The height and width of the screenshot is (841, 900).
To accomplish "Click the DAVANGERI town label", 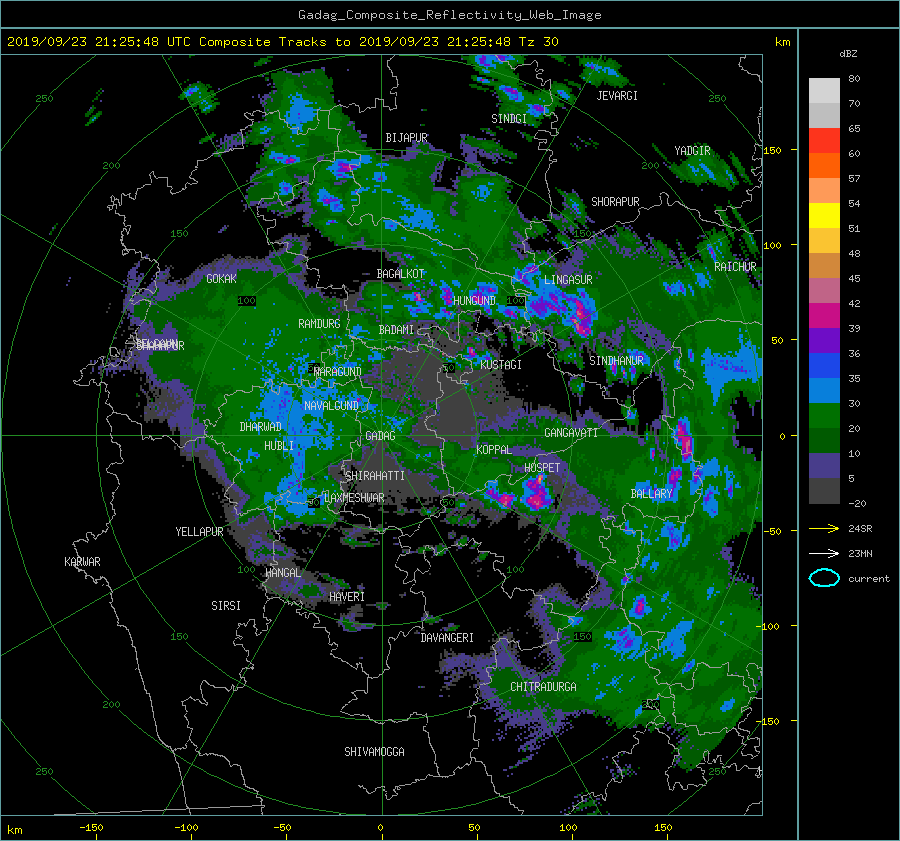I will (x=447, y=638).
